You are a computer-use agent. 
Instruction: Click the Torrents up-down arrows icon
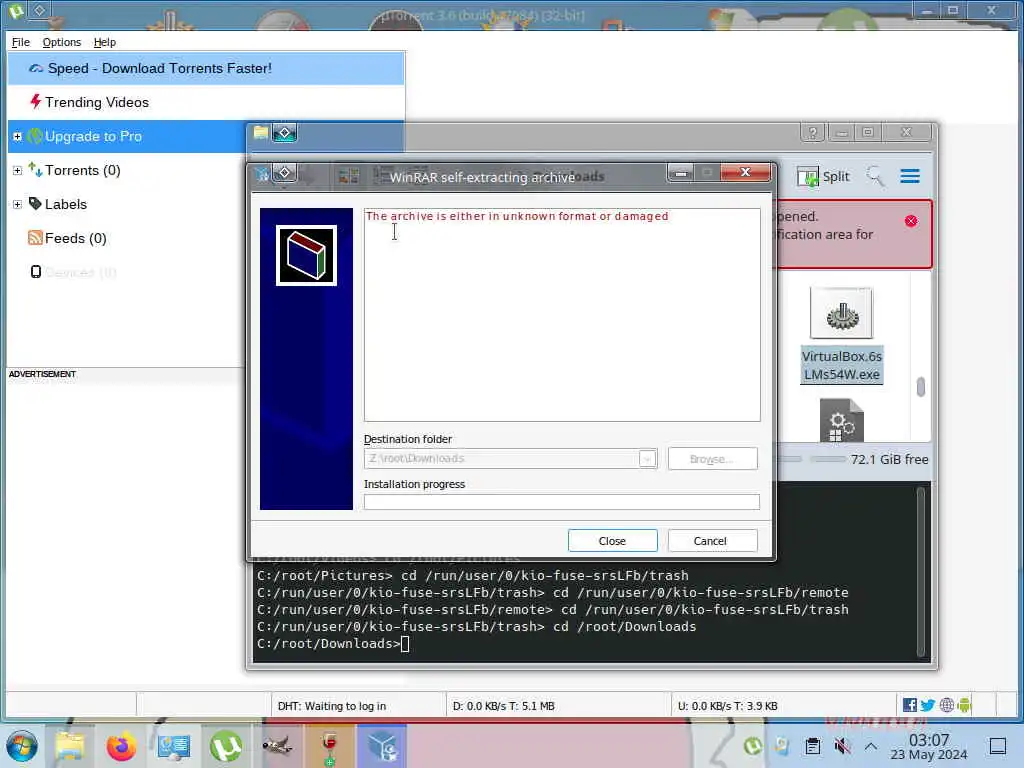pos(35,170)
